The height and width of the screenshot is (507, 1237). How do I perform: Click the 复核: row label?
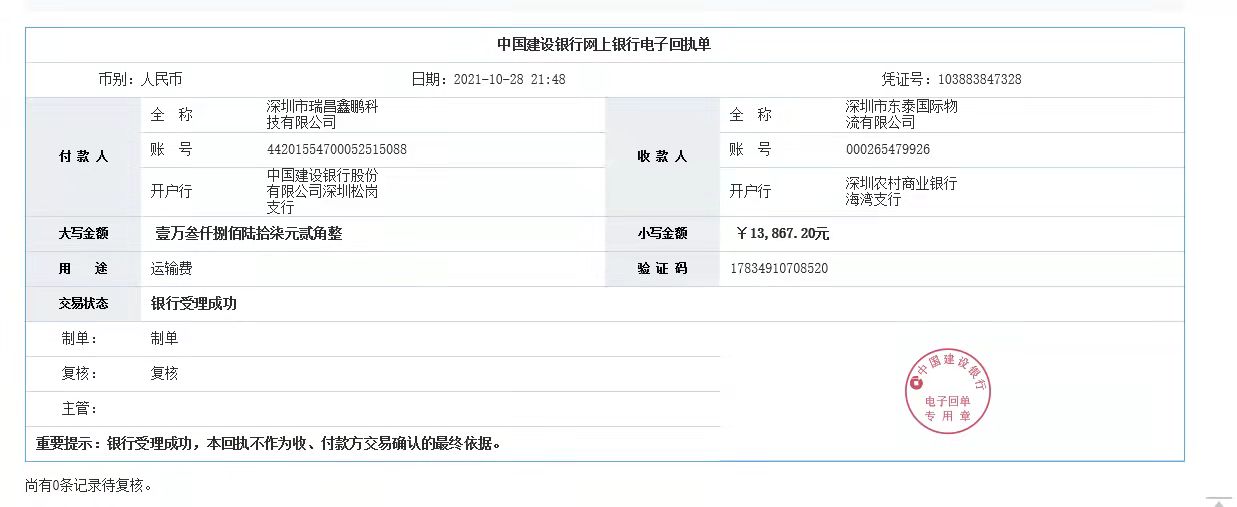[x=80, y=373]
